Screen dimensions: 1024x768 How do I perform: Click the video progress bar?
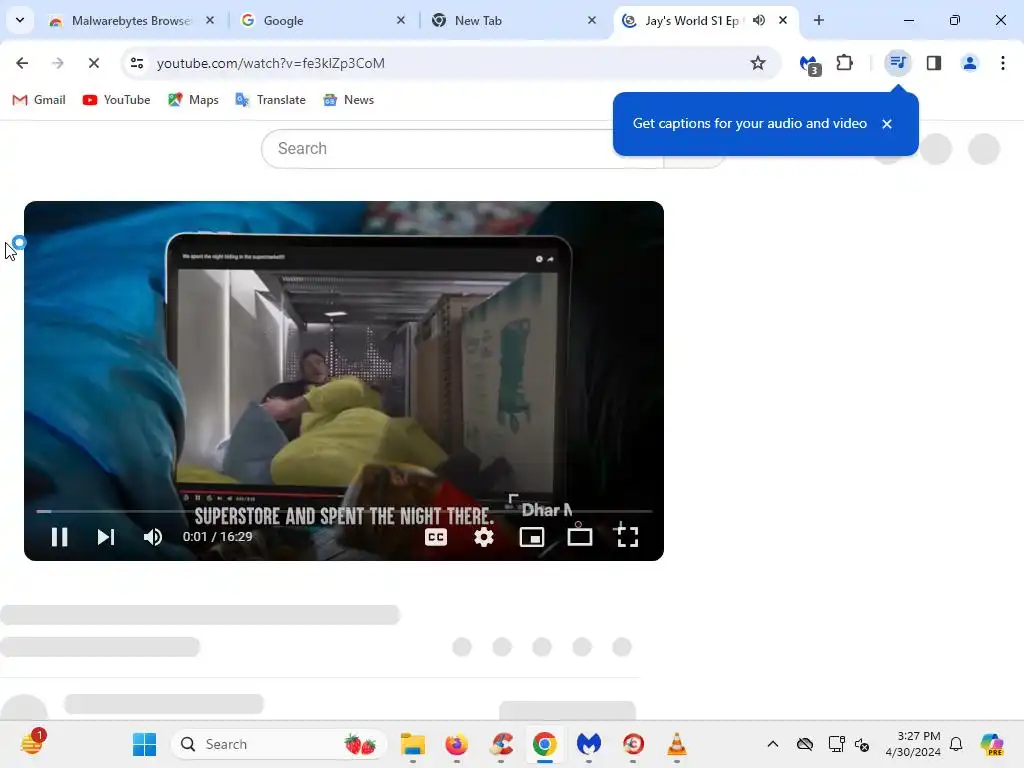344,511
